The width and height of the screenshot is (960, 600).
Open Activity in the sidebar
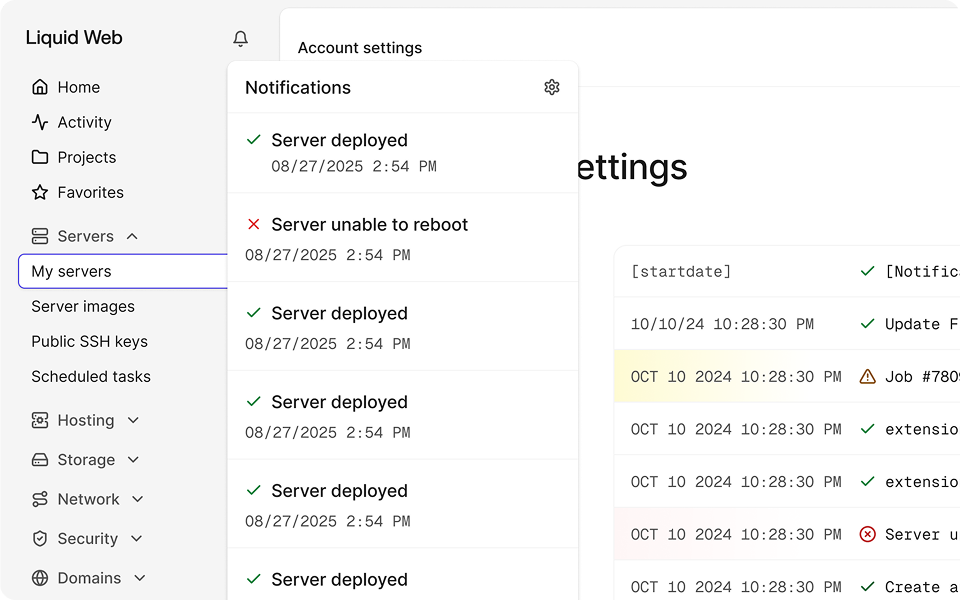pyautogui.click(x=84, y=122)
